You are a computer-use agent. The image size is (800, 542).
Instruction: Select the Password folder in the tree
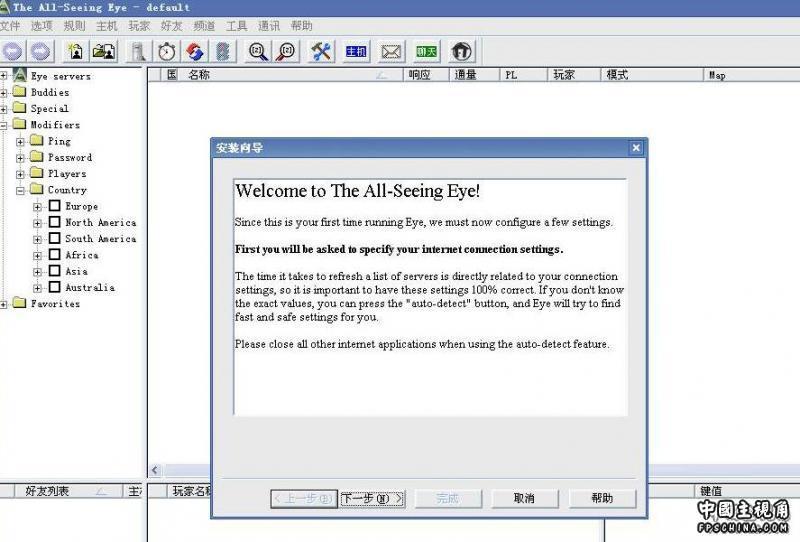70,158
